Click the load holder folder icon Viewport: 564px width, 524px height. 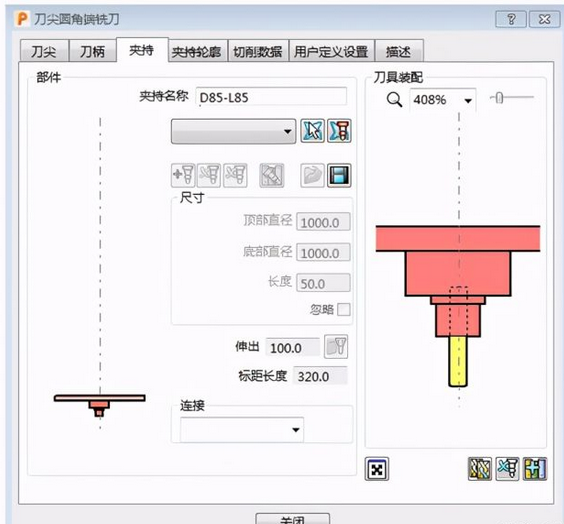[x=312, y=175]
